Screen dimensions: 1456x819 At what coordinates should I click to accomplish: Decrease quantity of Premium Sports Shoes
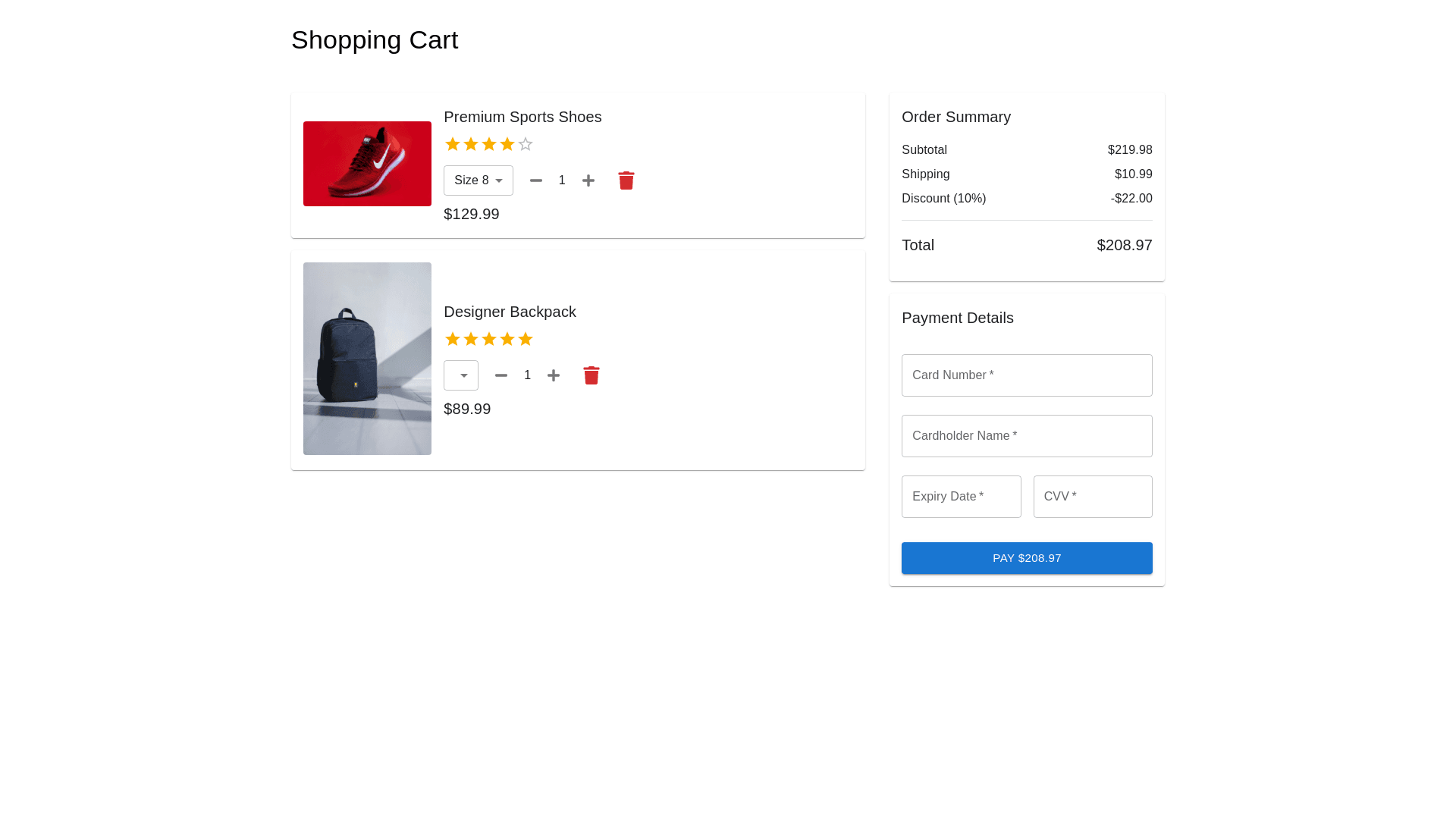(536, 180)
